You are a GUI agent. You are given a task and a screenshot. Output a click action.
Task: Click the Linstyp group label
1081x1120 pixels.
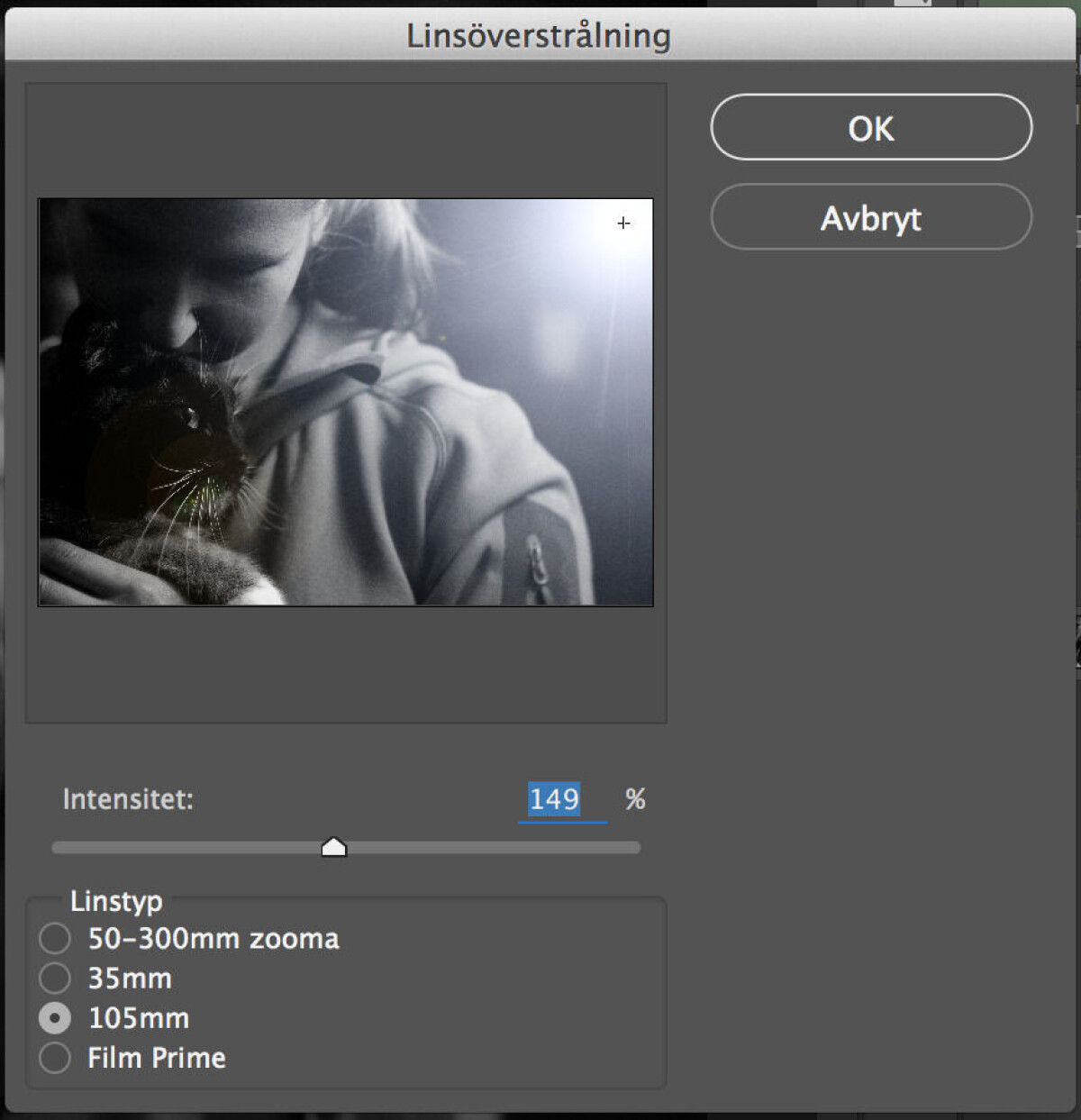116,900
